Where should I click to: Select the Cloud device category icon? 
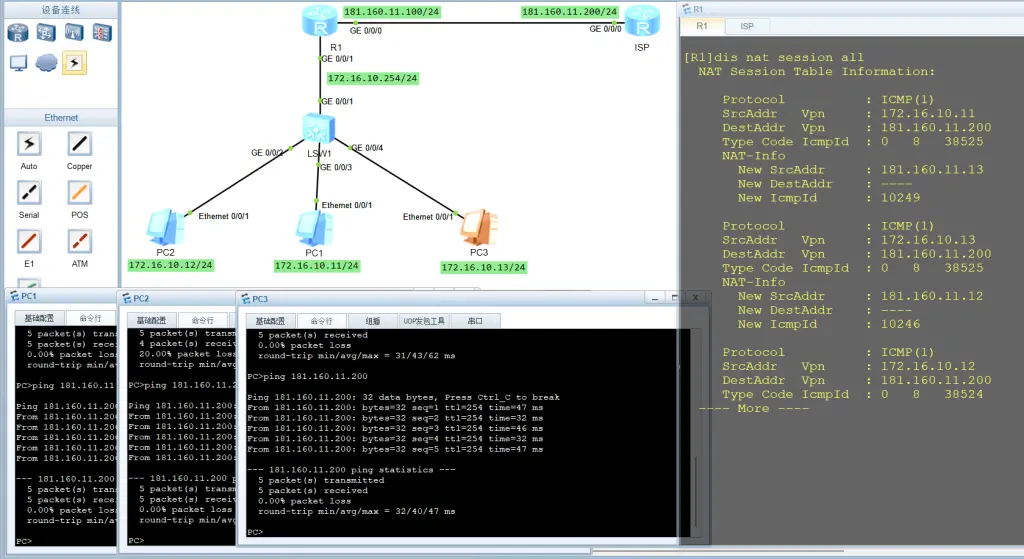(x=46, y=63)
